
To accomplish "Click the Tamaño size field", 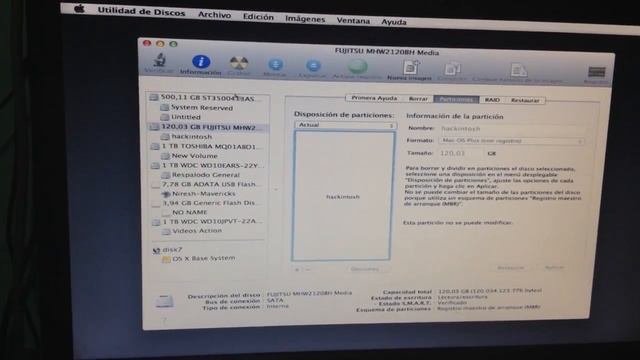I will click(460, 153).
